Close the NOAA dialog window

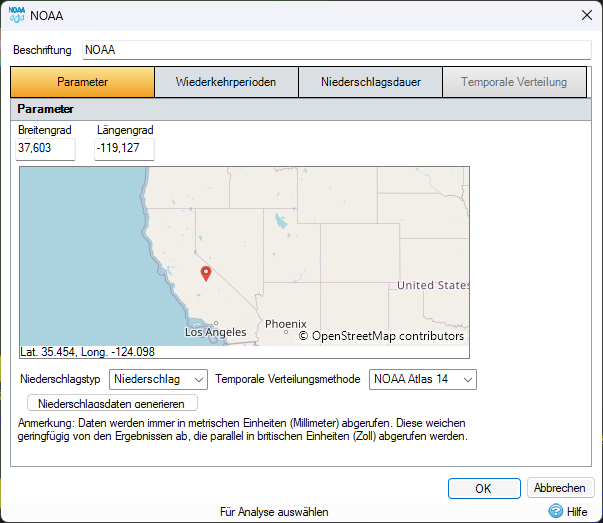pyautogui.click(x=586, y=15)
